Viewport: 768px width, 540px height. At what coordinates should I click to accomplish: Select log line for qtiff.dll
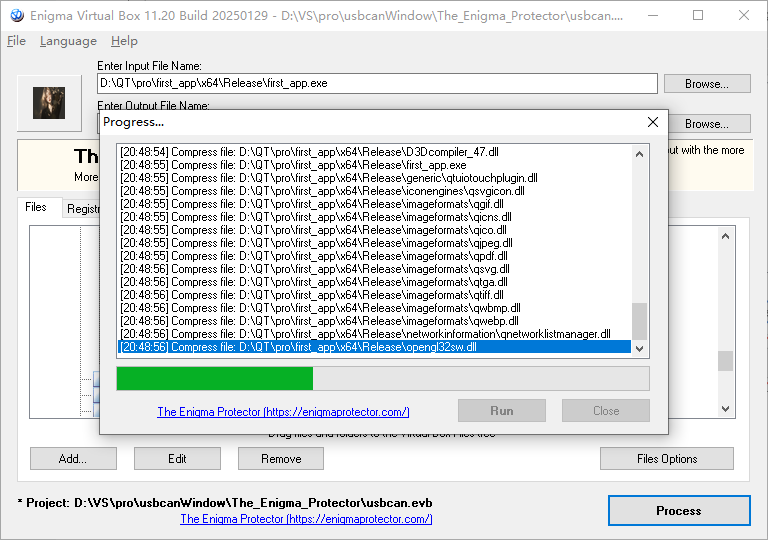click(x=375, y=295)
